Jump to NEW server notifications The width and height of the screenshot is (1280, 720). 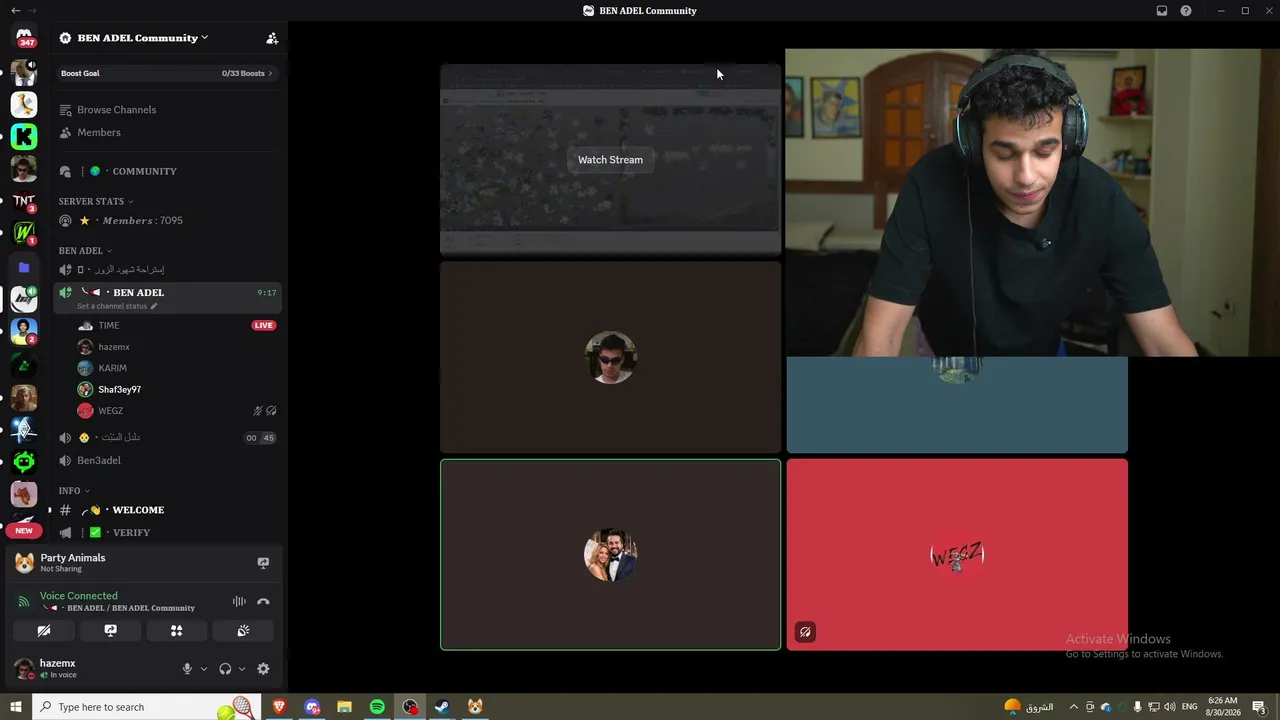[x=24, y=530]
